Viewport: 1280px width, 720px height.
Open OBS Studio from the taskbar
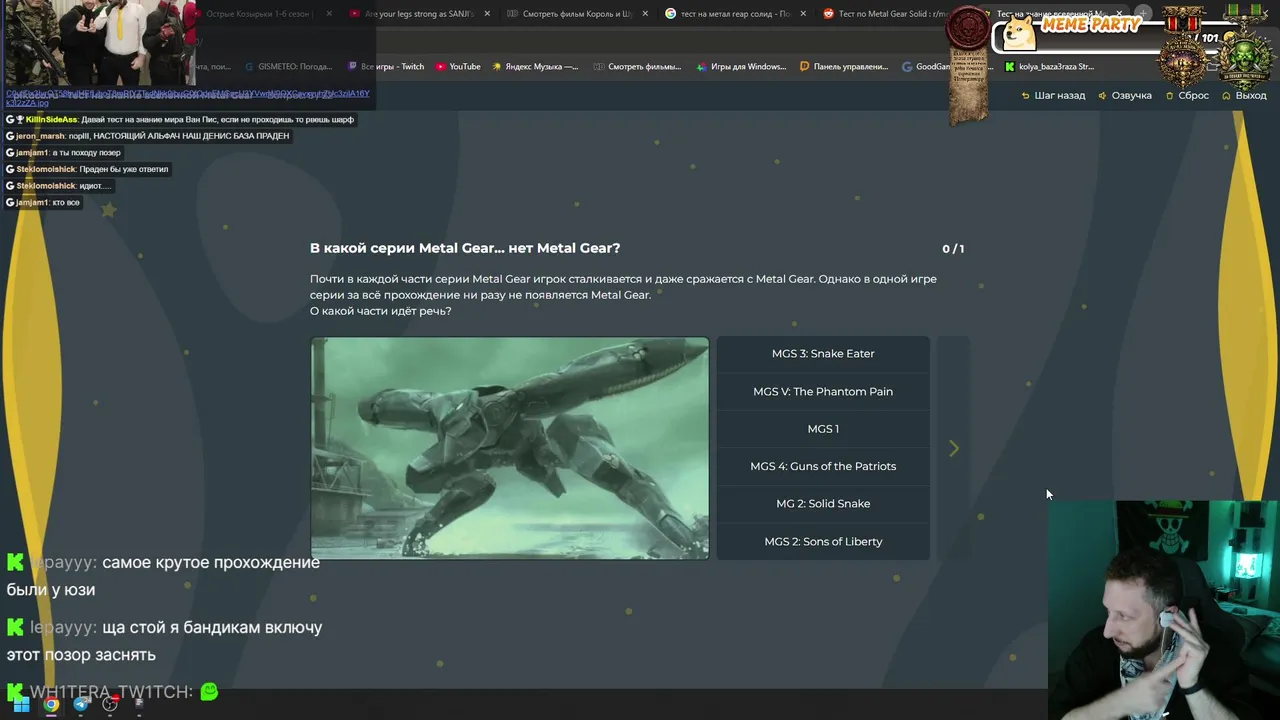tap(110, 704)
